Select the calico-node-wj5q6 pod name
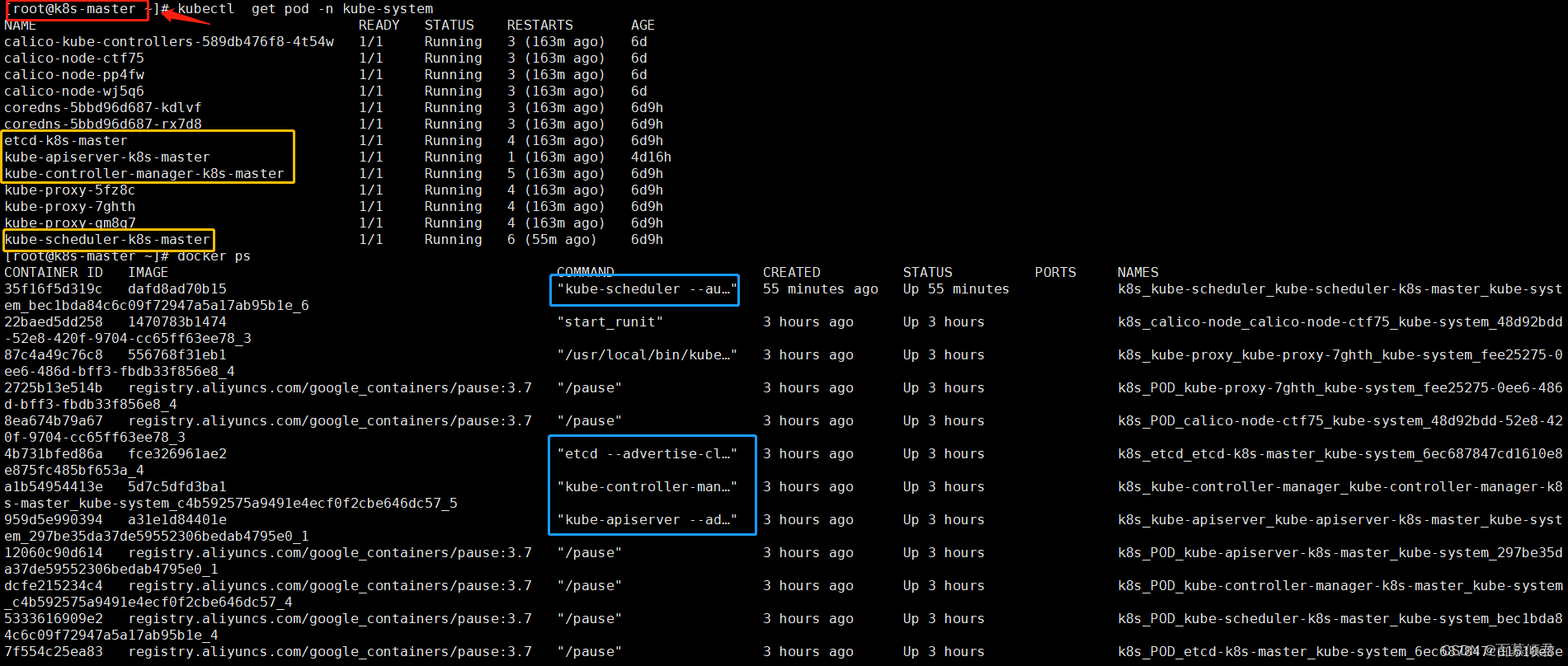 (x=74, y=91)
